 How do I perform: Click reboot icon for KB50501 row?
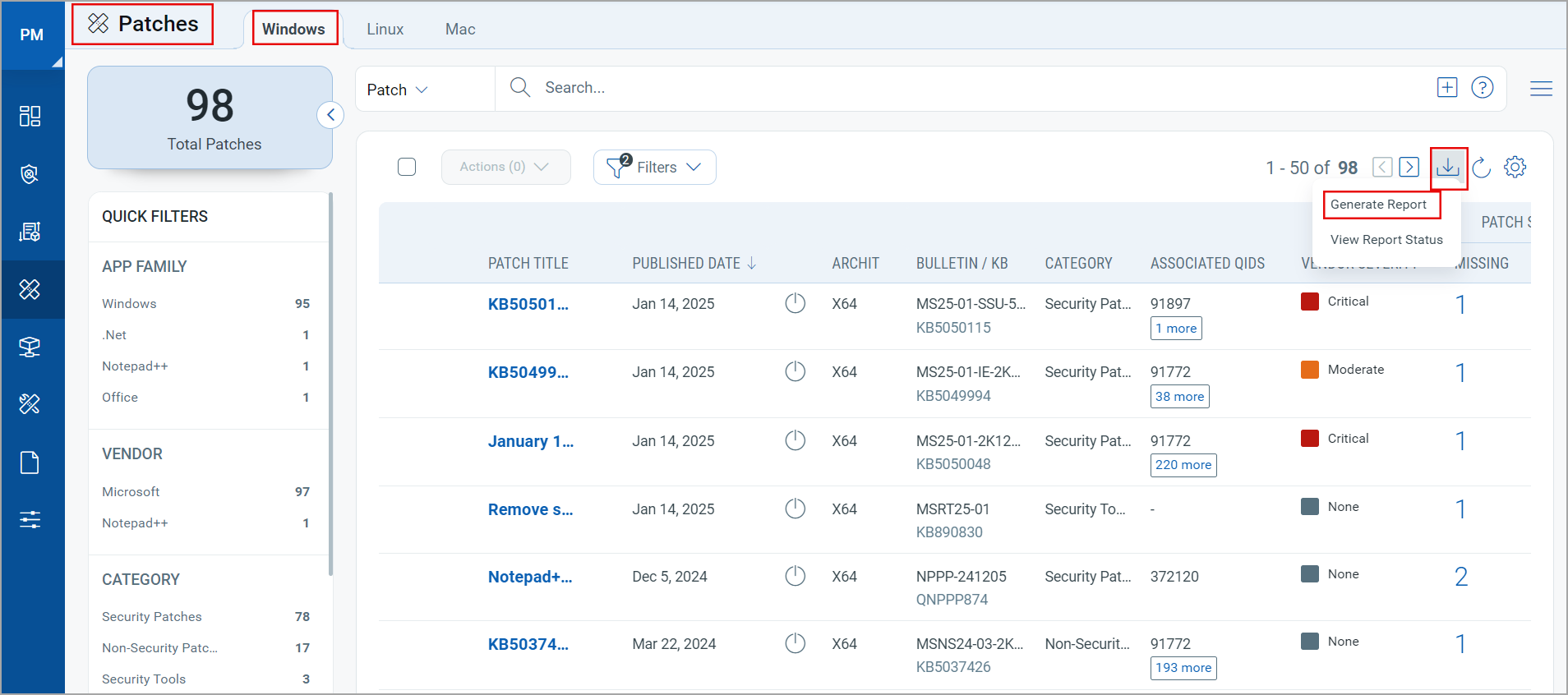click(x=795, y=304)
